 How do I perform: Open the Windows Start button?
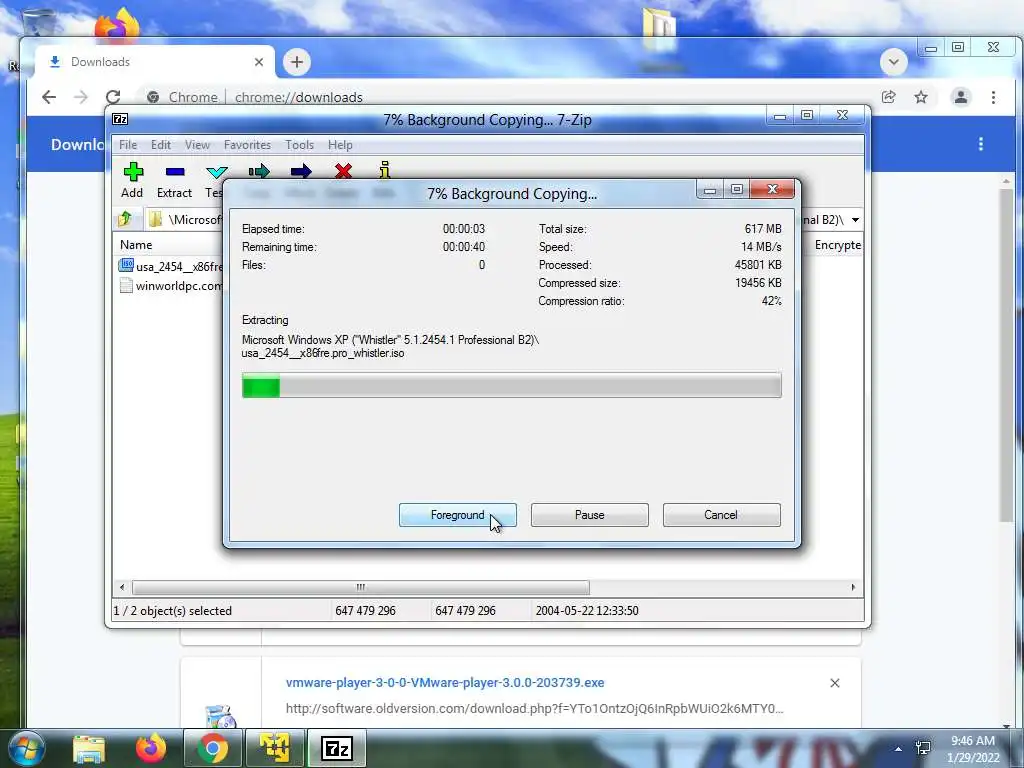click(x=26, y=748)
